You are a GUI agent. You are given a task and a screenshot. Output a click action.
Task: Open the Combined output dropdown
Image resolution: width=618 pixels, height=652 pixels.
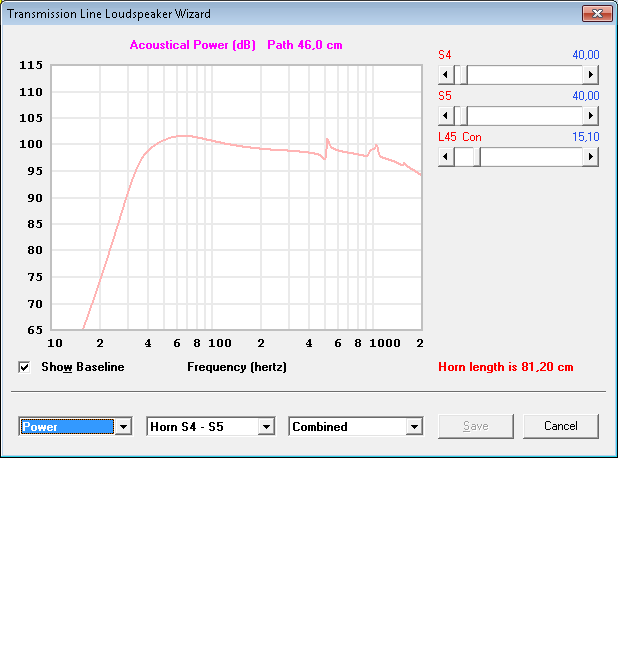point(414,427)
